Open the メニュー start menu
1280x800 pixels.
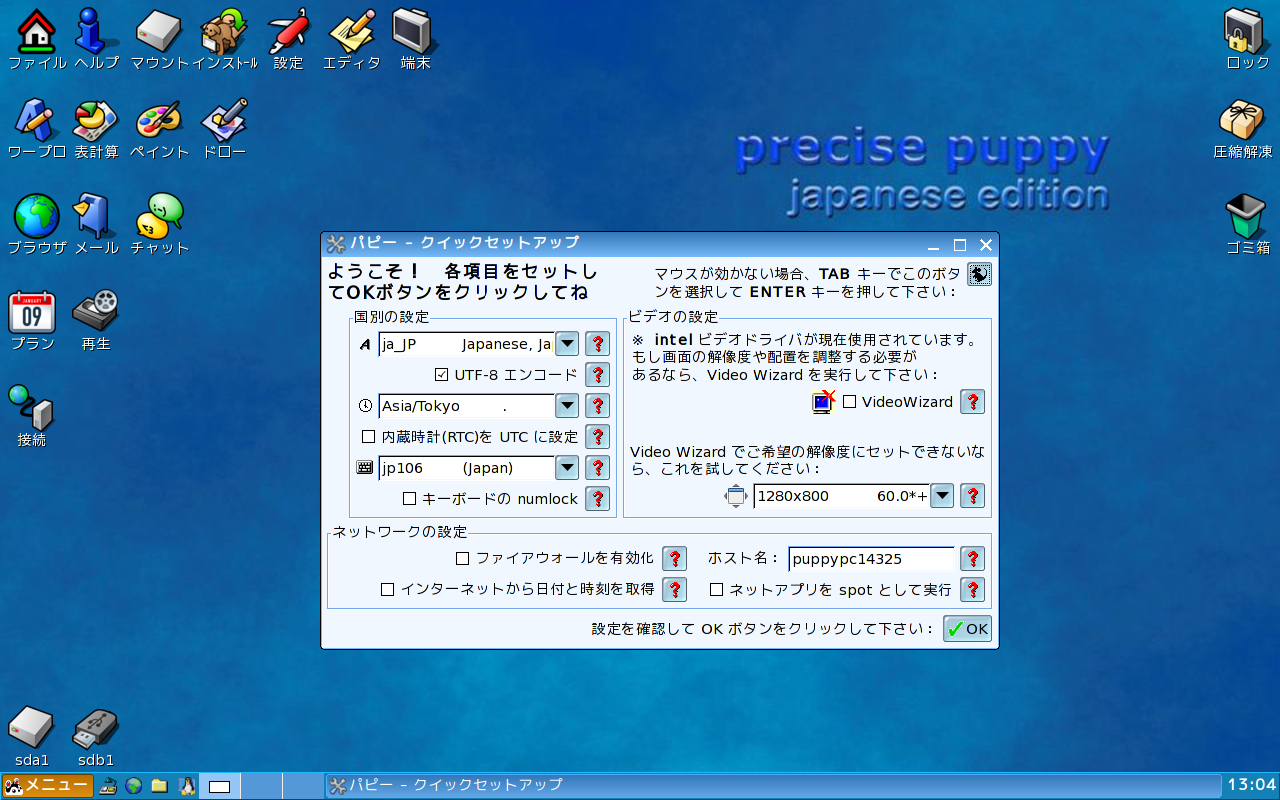click(x=48, y=785)
